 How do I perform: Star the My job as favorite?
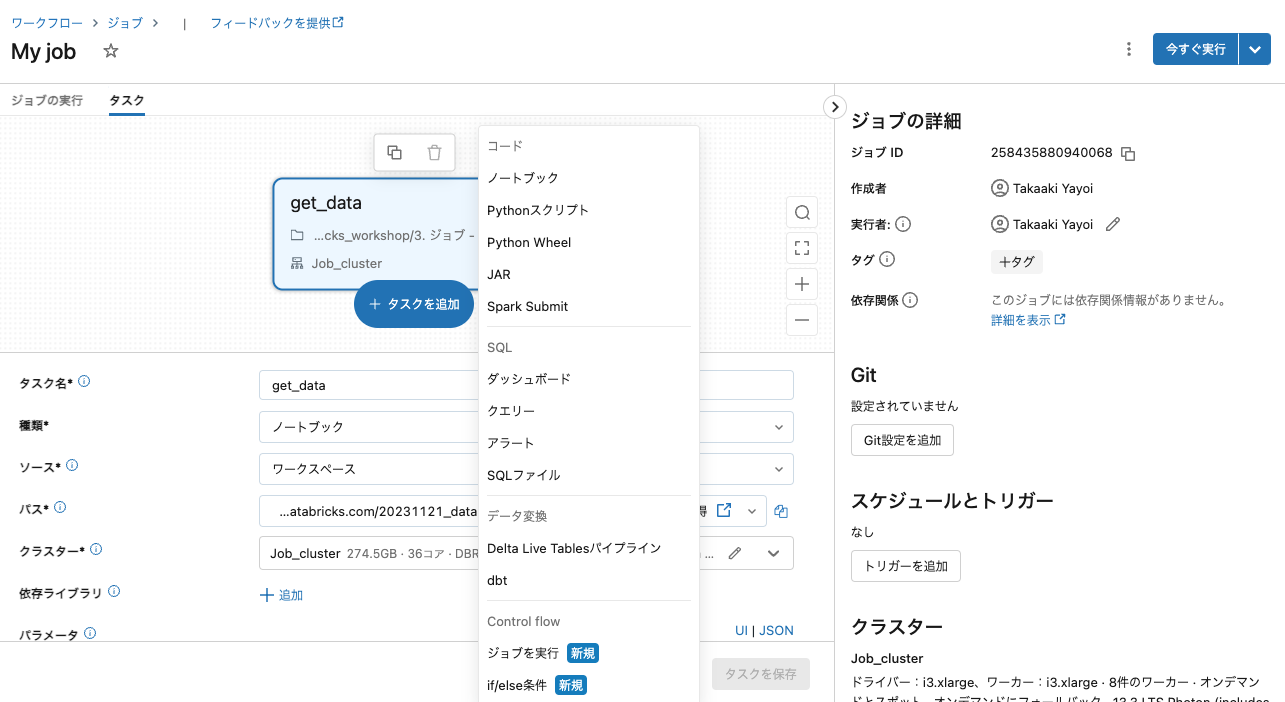109,50
